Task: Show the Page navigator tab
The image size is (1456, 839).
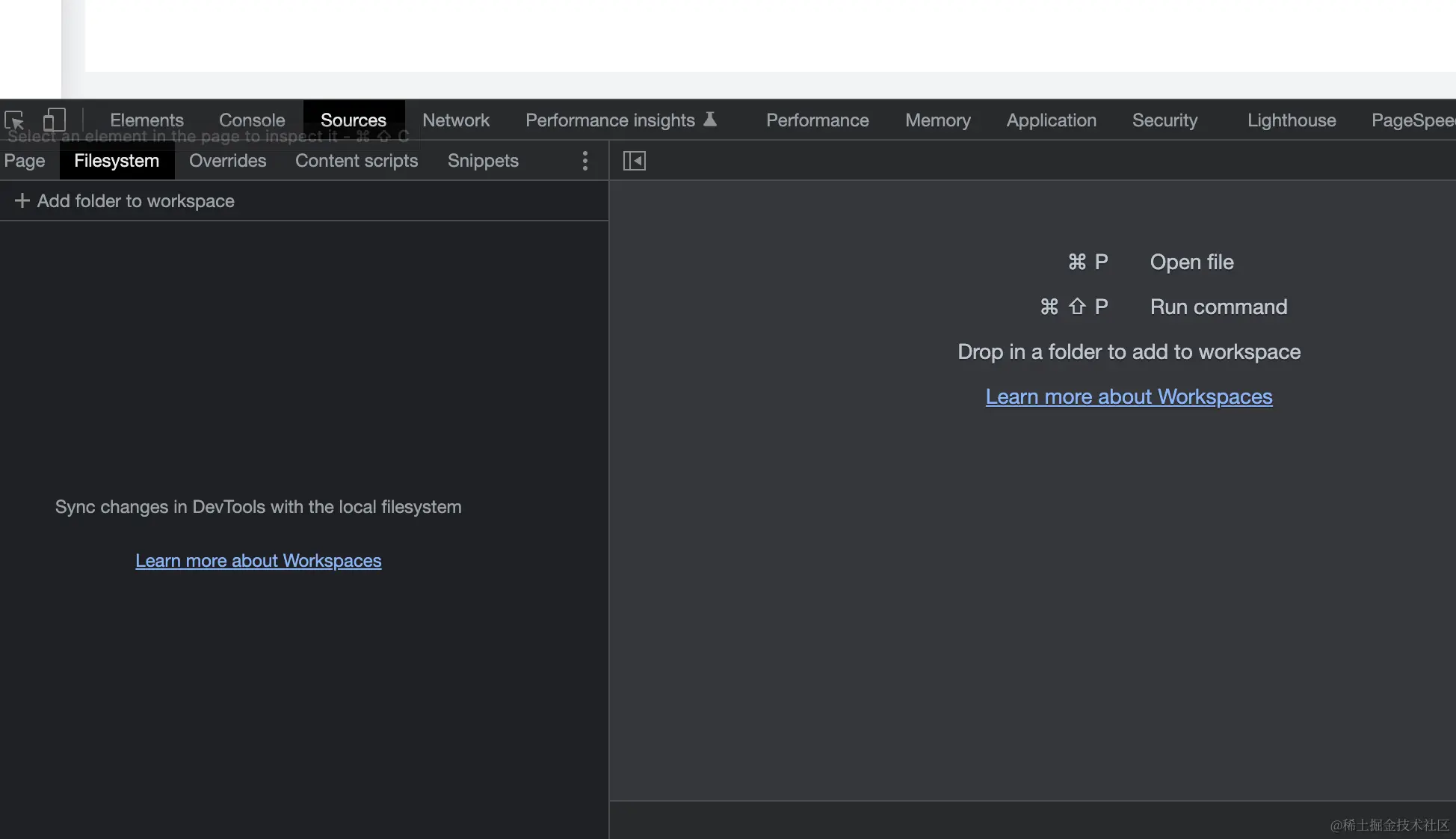Action: pyautogui.click(x=25, y=161)
